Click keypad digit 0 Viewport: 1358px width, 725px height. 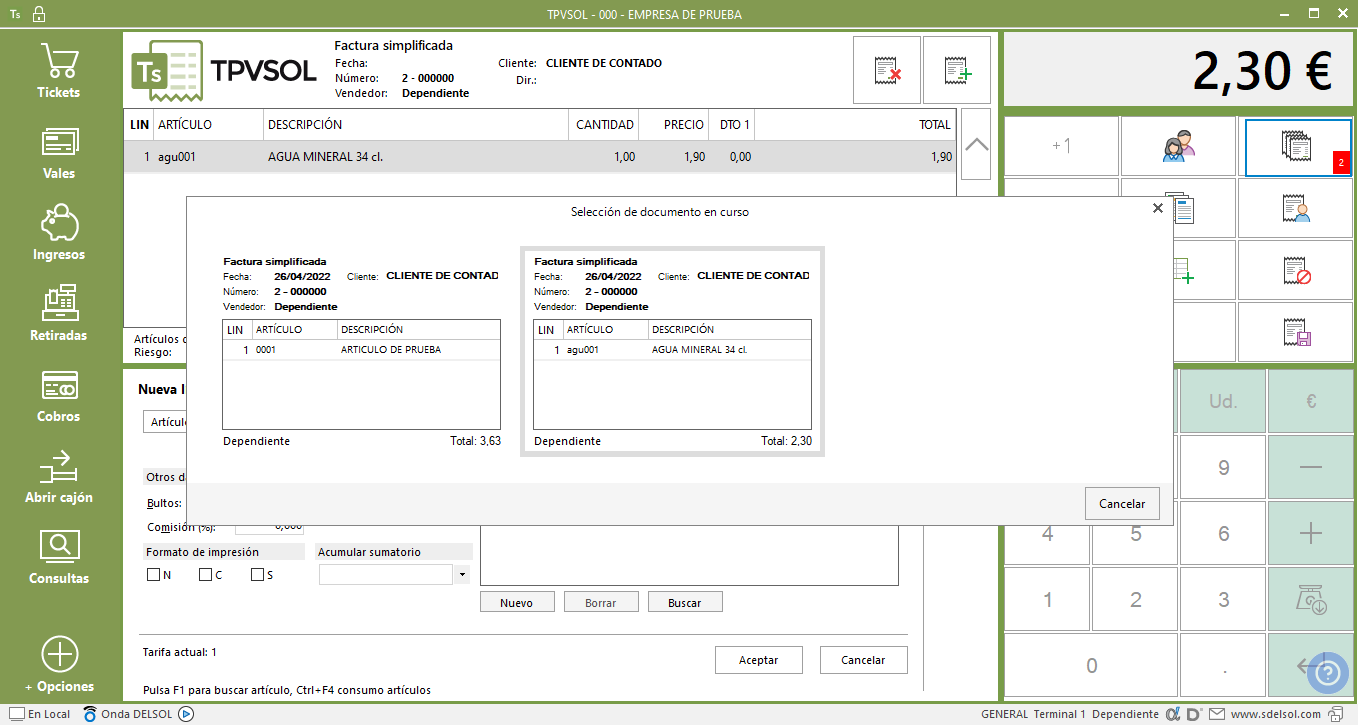(x=1091, y=666)
